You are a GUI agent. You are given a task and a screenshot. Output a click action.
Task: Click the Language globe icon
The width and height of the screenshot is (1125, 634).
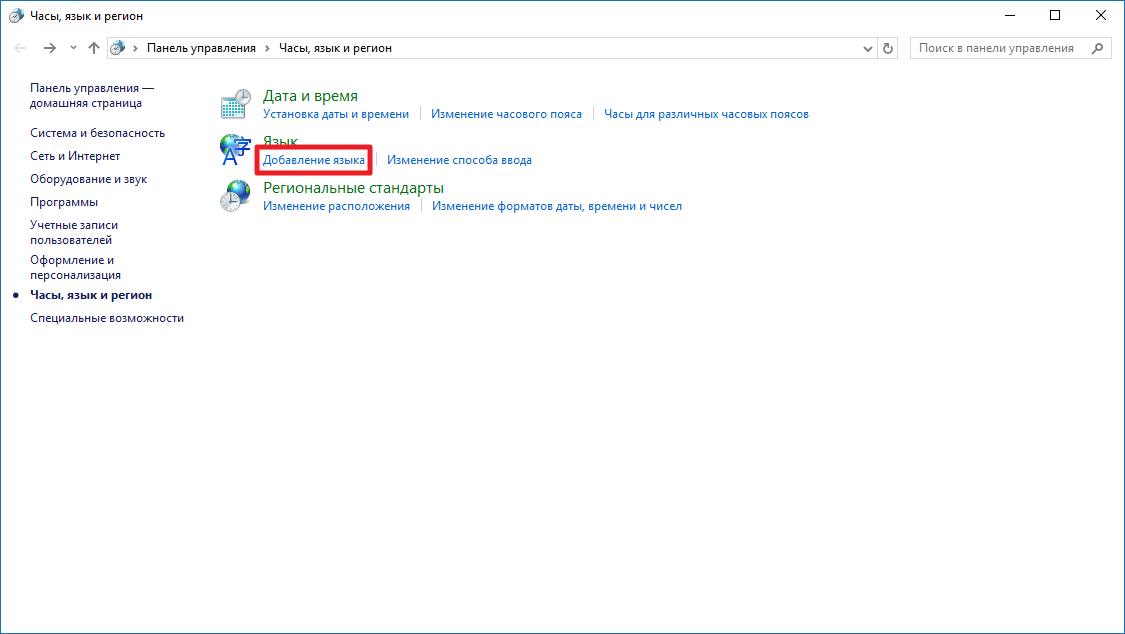click(x=235, y=150)
